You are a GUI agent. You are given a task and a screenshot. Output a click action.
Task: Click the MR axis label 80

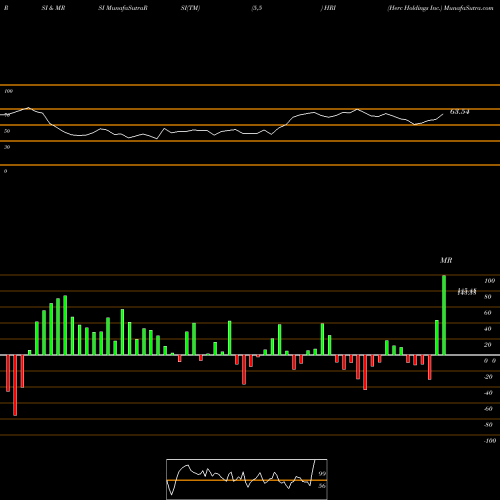coord(488,297)
